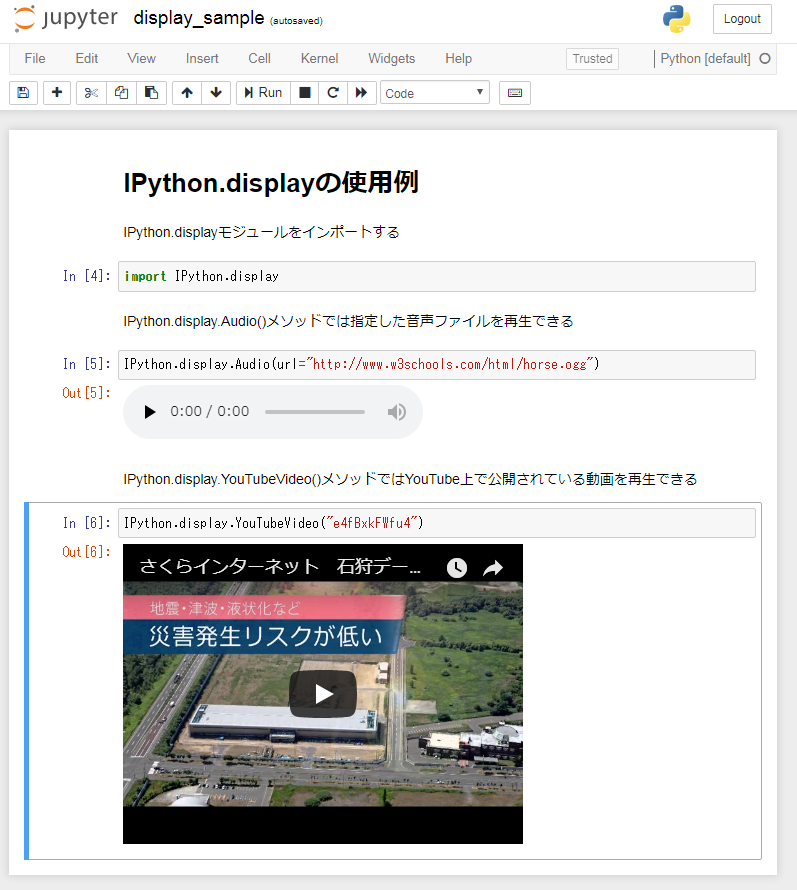Click the Out[5]: output prompt
The height and width of the screenshot is (890, 797).
[86, 393]
